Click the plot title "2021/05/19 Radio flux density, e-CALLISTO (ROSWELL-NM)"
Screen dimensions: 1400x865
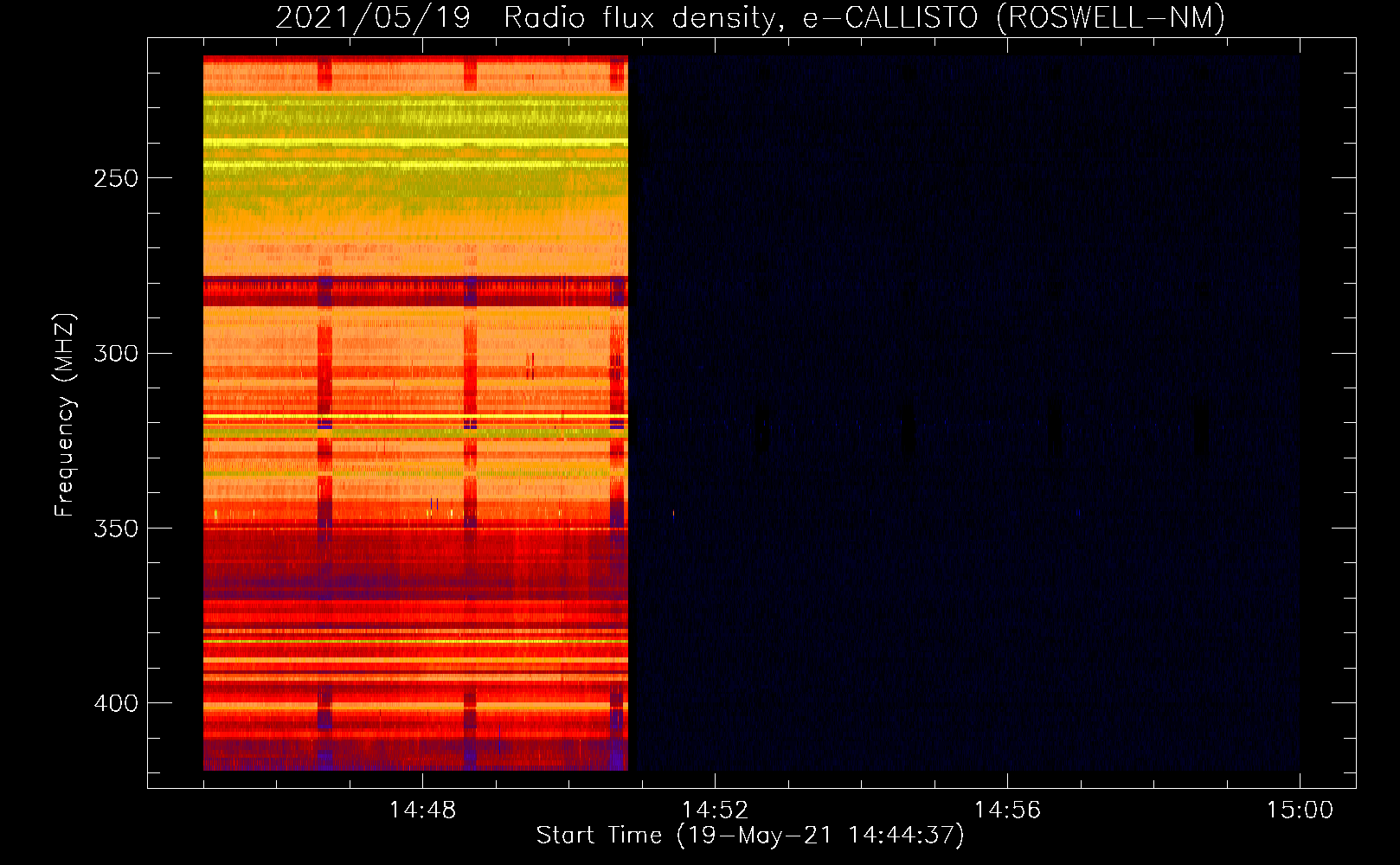coord(750,18)
